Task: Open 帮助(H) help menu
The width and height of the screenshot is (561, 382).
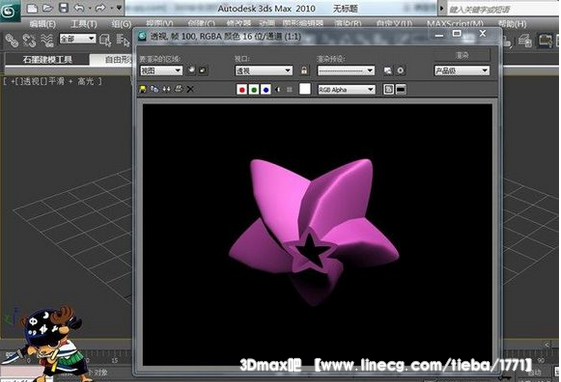Action: tap(512, 24)
